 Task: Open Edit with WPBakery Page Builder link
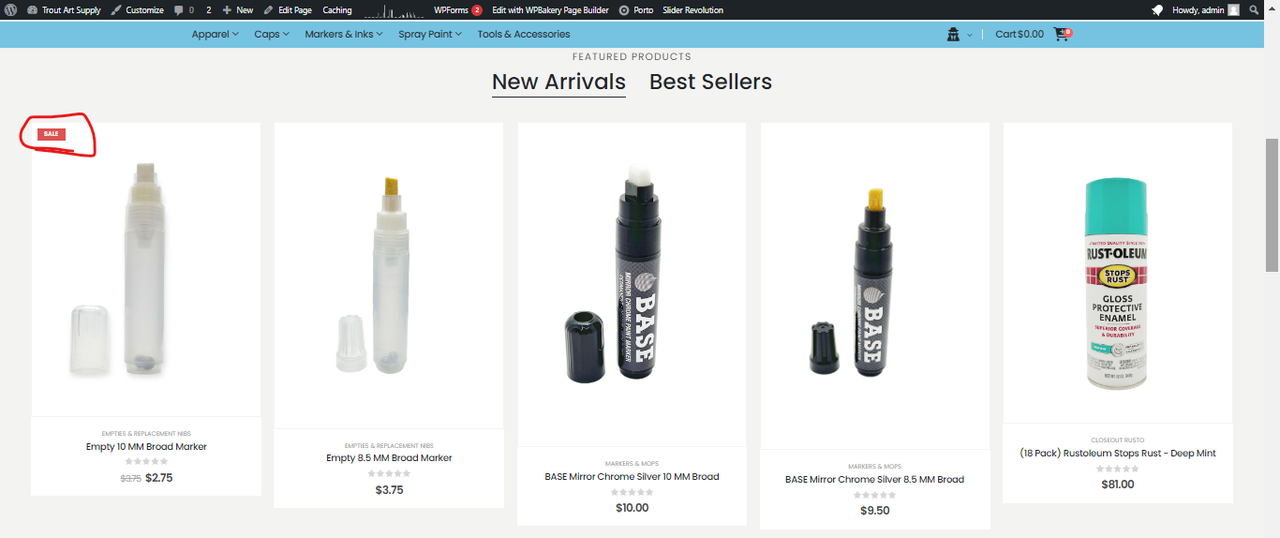click(550, 10)
